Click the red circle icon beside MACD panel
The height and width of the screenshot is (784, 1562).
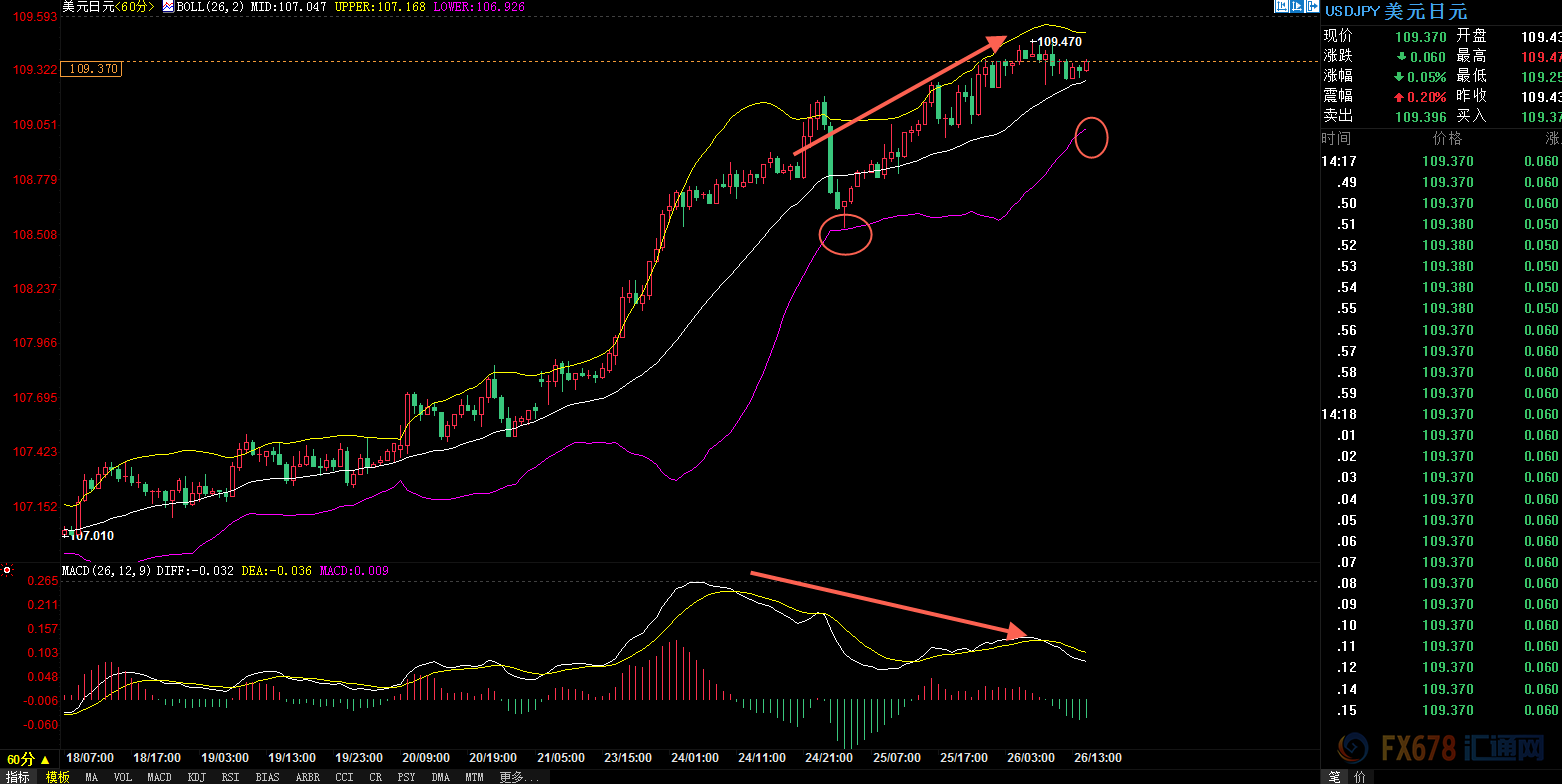click(x=7, y=570)
